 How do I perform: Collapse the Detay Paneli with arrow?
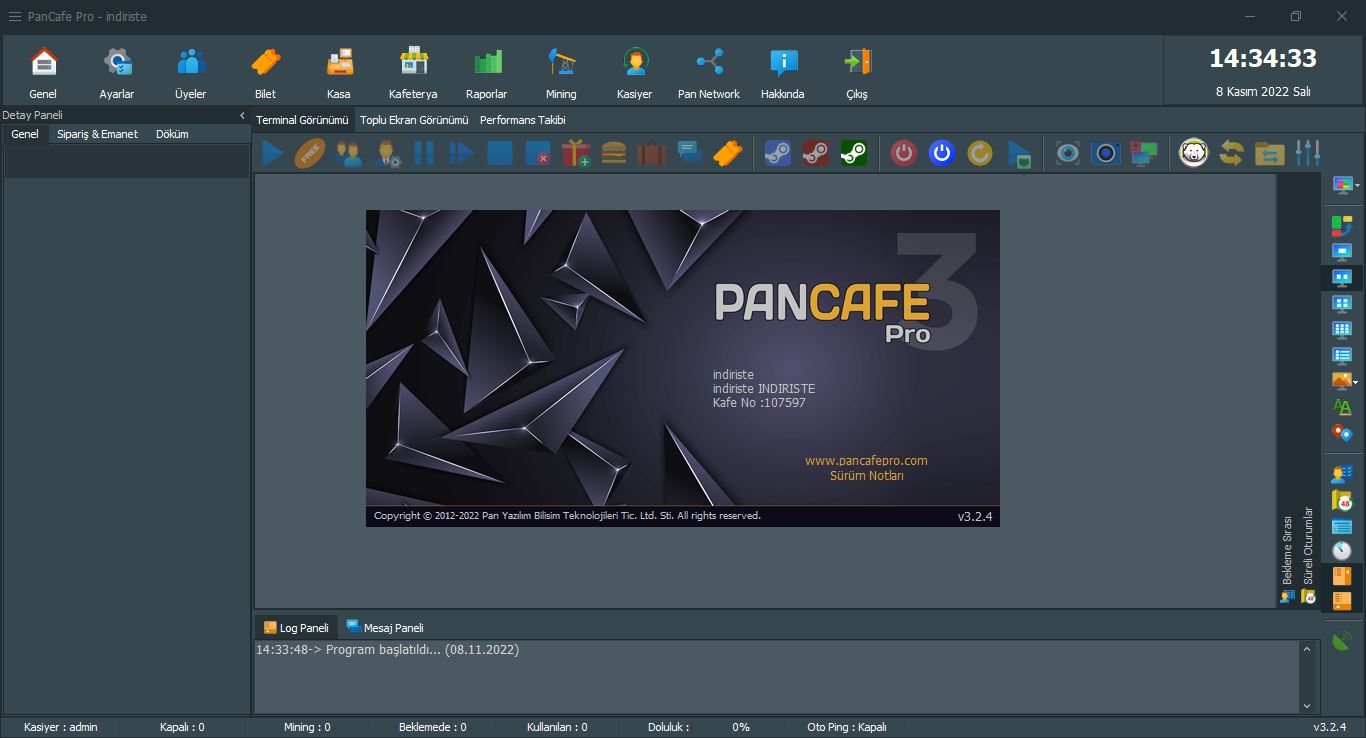(242, 115)
